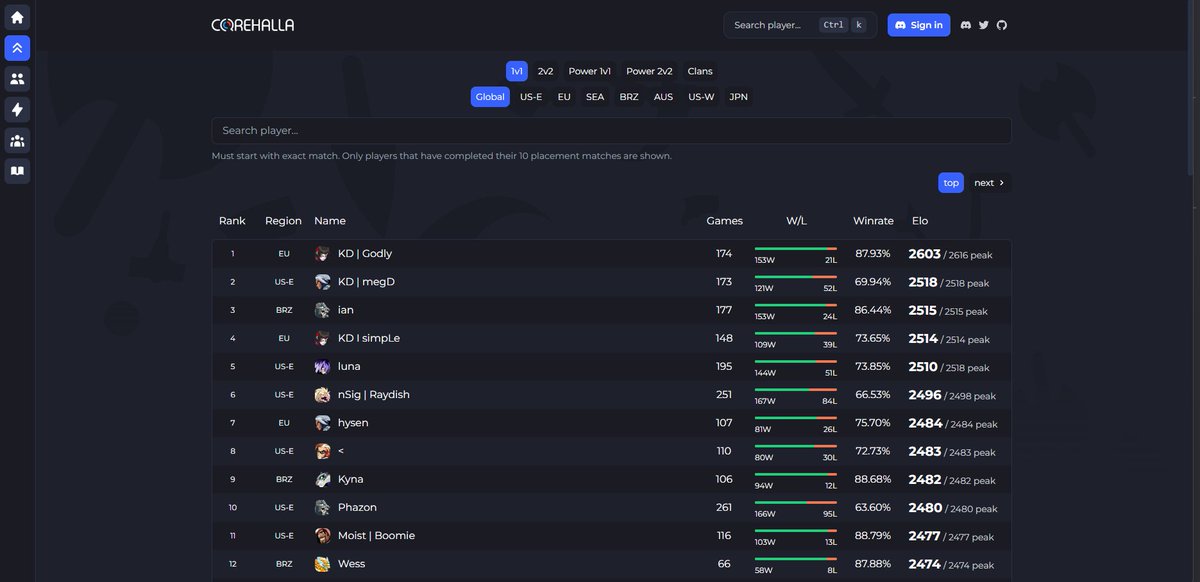
Task: Open player Kyna's profile
Action: (x=351, y=479)
